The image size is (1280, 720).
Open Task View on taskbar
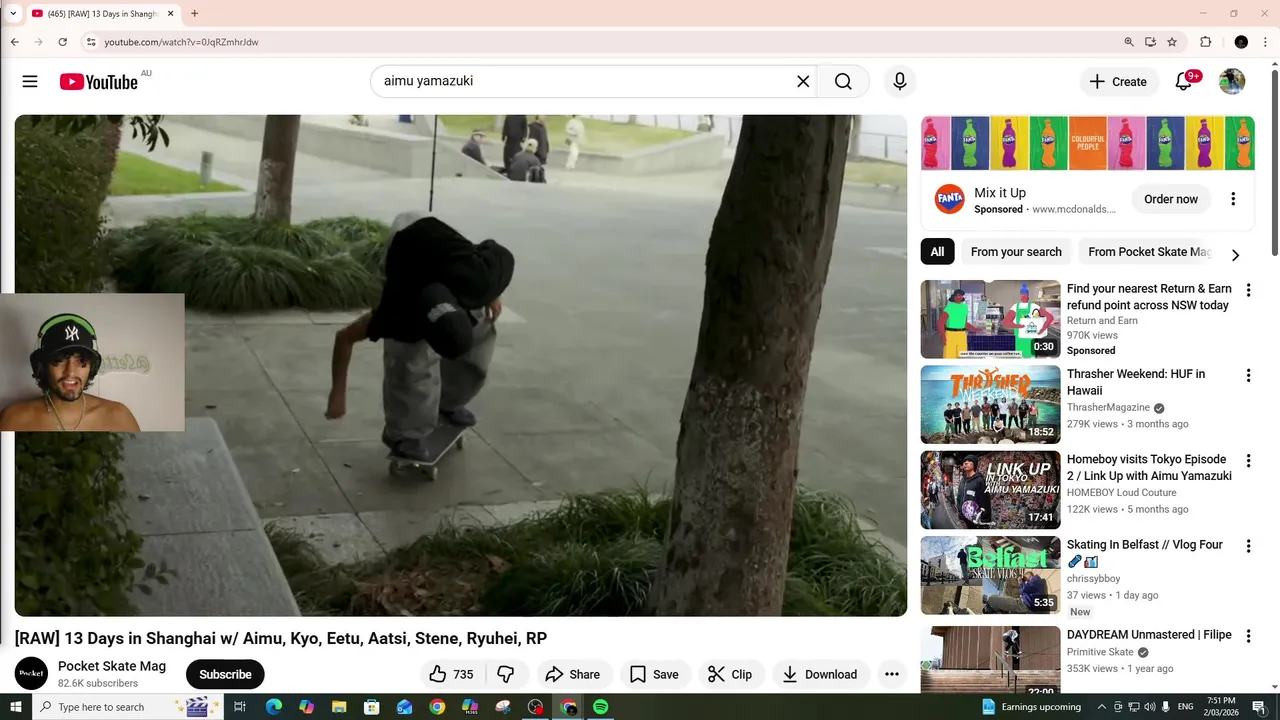[x=240, y=707]
